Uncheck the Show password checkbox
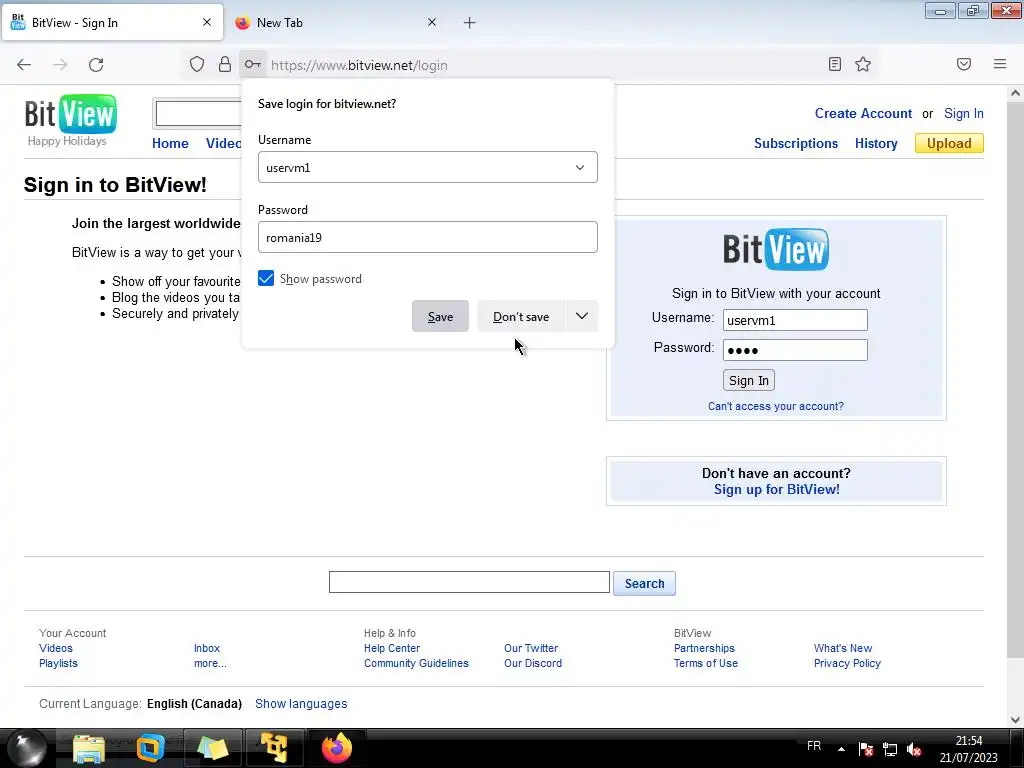The image size is (1024, 768). point(266,279)
